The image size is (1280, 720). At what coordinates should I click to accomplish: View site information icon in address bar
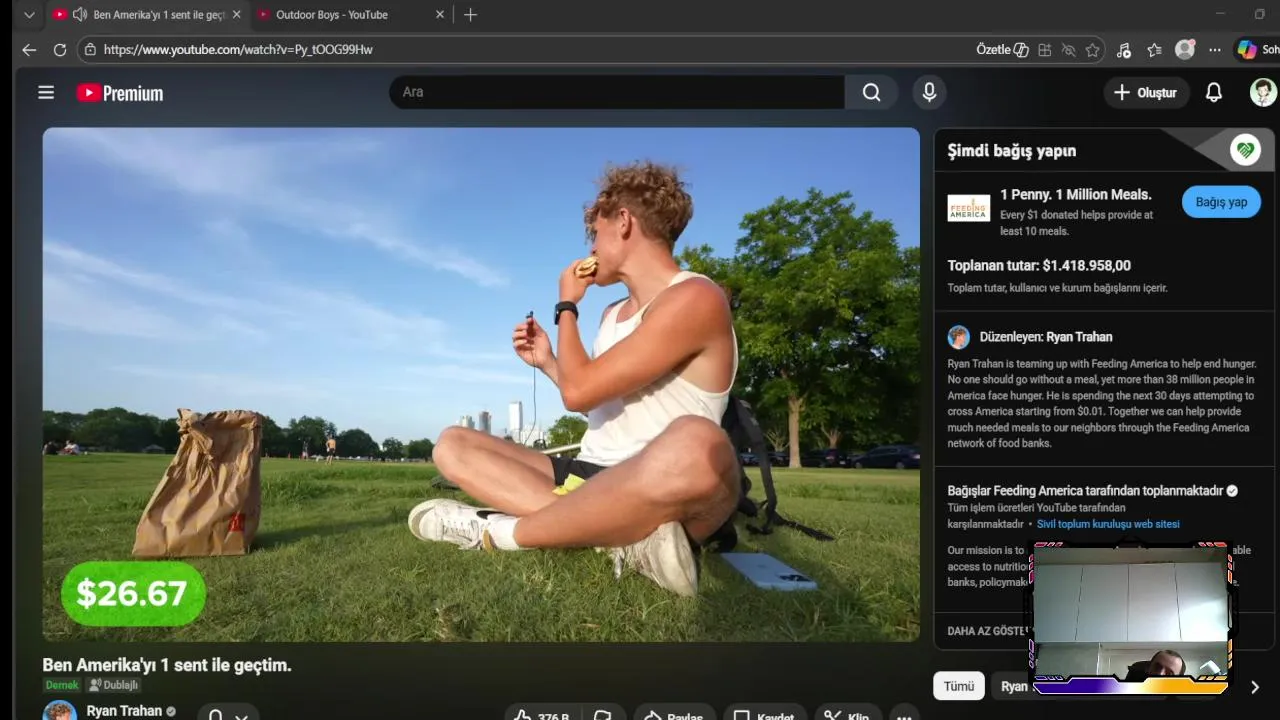tap(90, 49)
